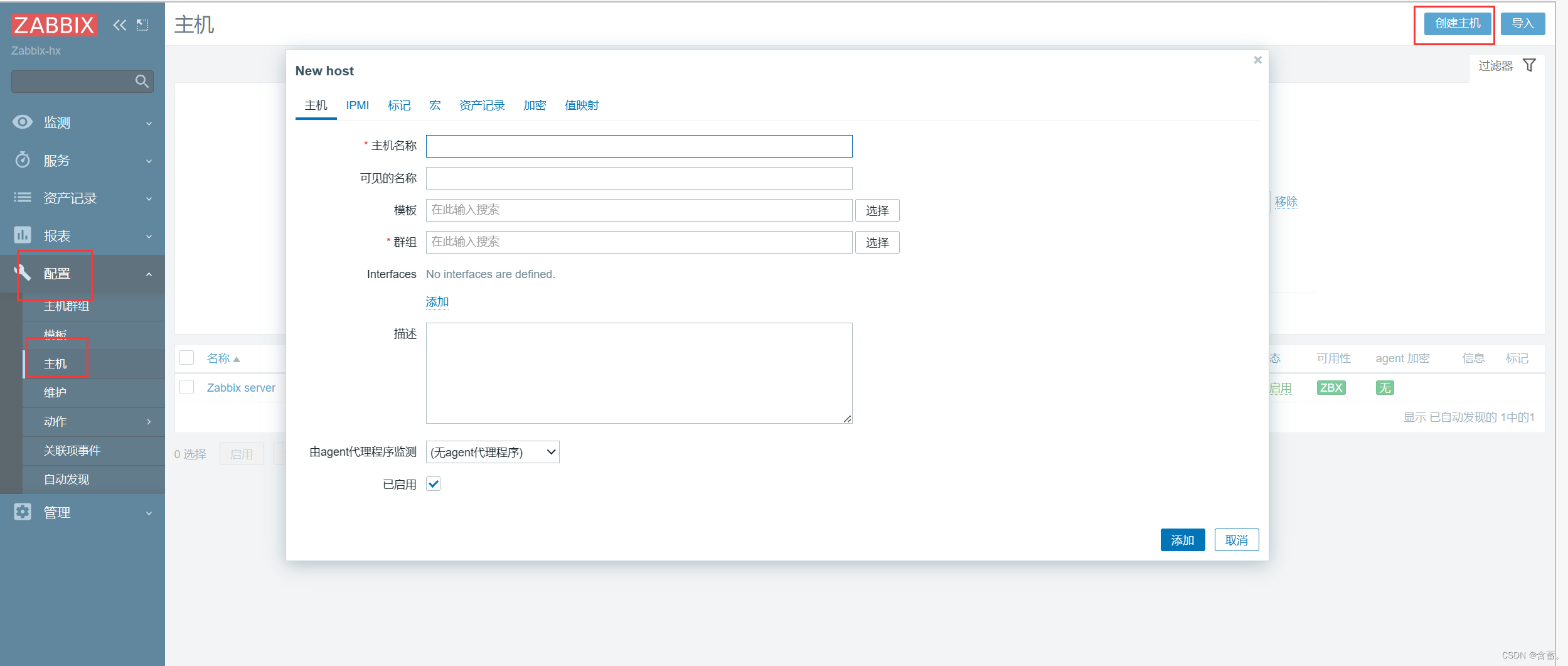Click the 创建主机 button
Viewport: 1568px width, 666px height.
coord(1457,23)
